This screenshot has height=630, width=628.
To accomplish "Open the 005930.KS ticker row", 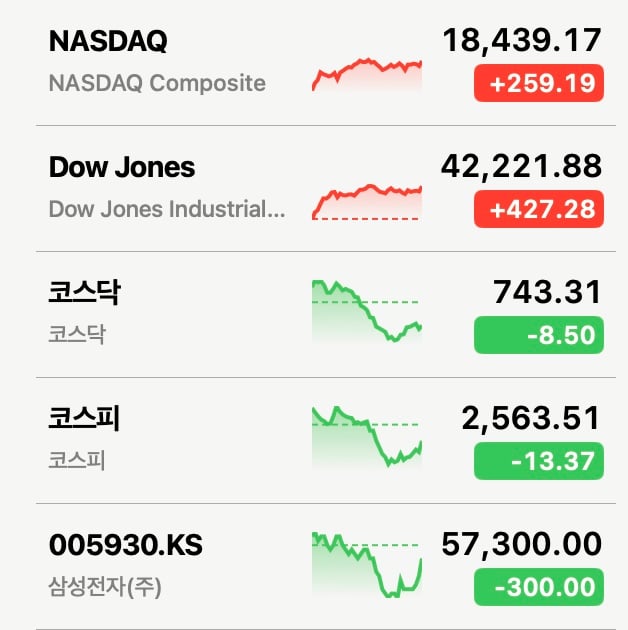I will (x=325, y=567).
